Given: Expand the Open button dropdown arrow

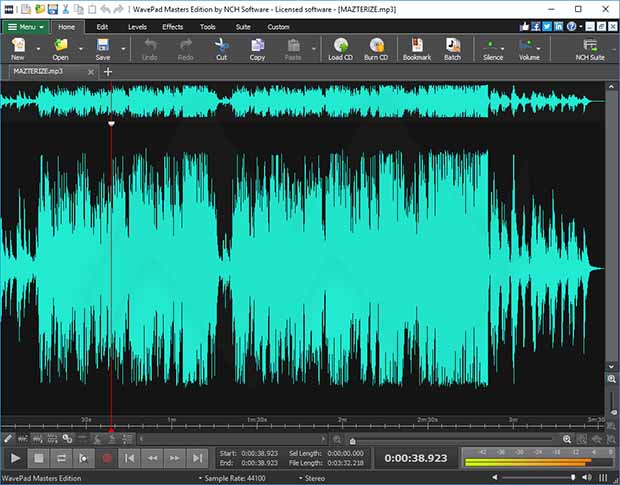Looking at the screenshot, I should point(81,49).
